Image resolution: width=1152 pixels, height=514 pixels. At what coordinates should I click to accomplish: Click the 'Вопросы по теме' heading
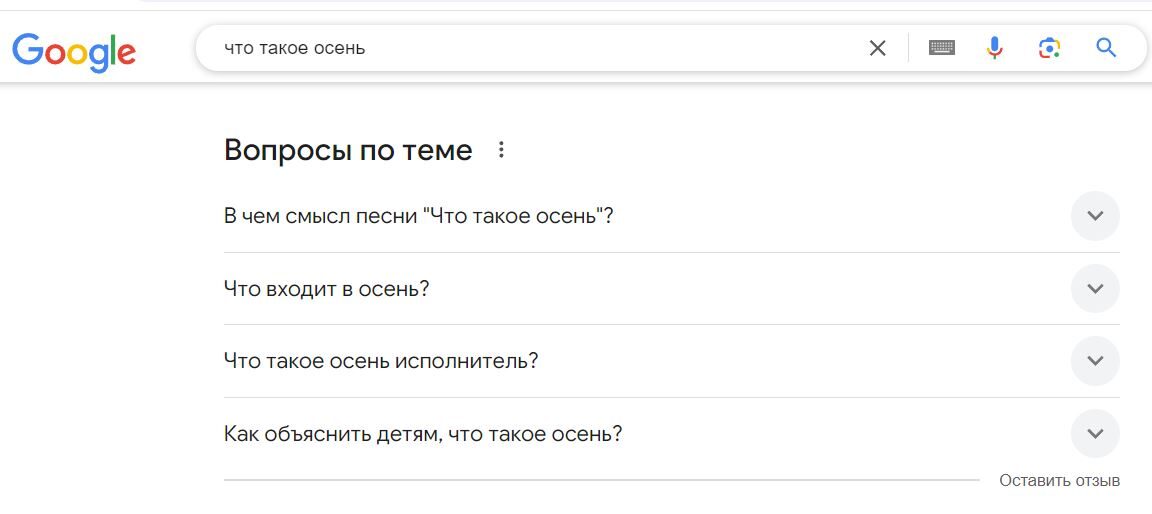(347, 150)
